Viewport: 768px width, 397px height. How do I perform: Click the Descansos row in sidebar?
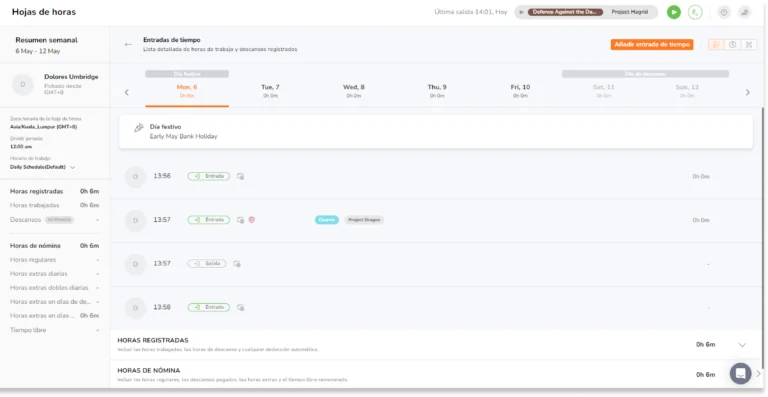54,220
